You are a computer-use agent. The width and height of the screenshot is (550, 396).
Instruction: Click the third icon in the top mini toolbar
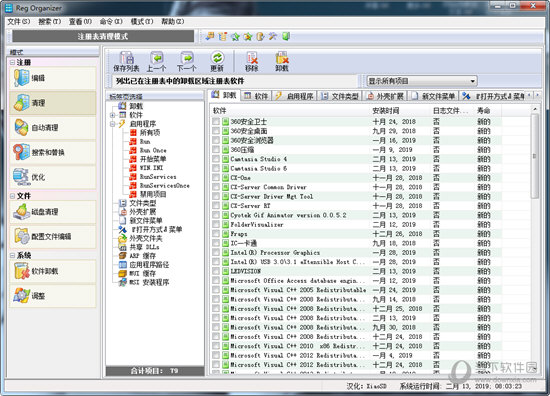[x=235, y=36]
